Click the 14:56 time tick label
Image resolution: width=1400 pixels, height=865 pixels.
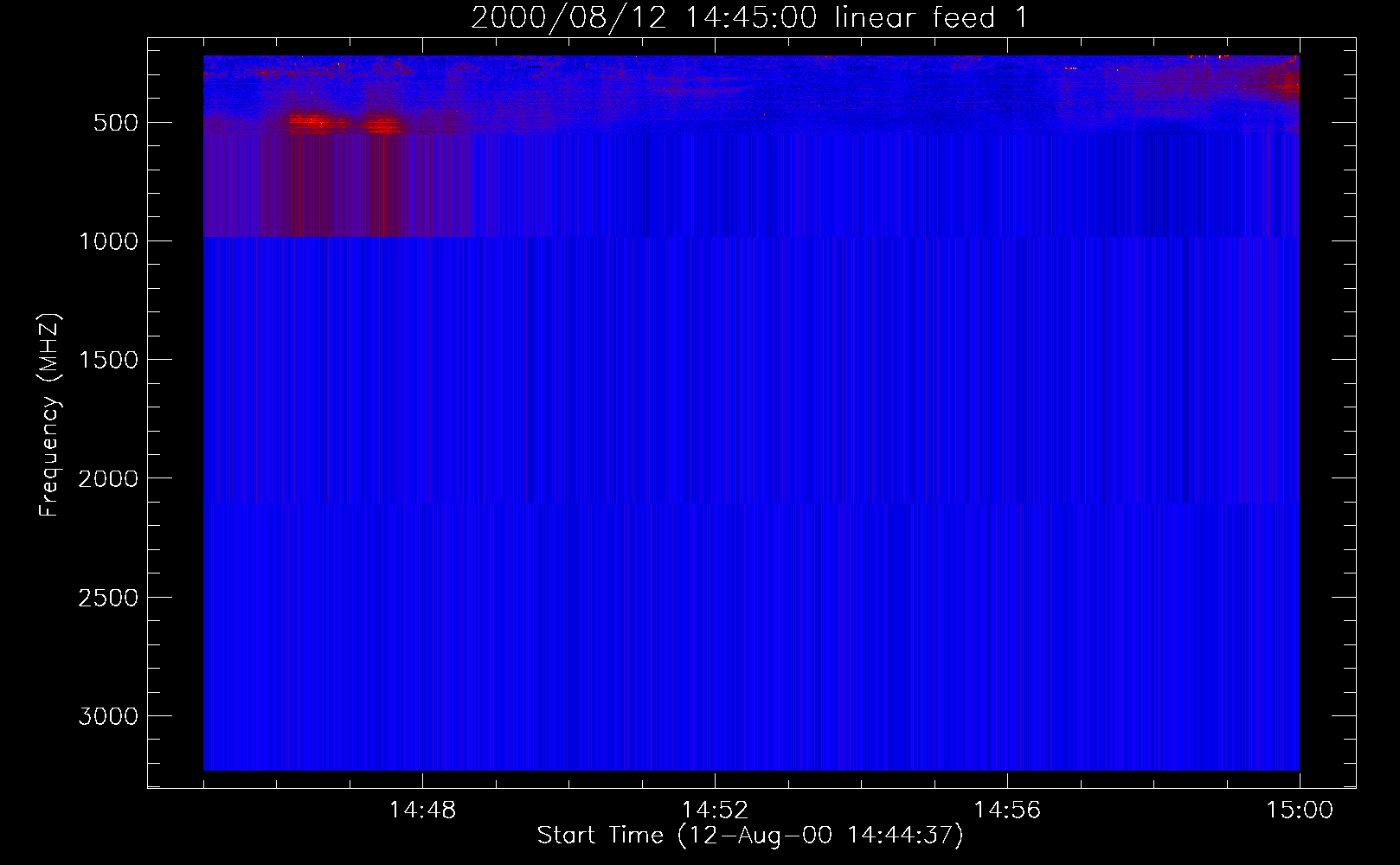pyautogui.click(x=1007, y=811)
